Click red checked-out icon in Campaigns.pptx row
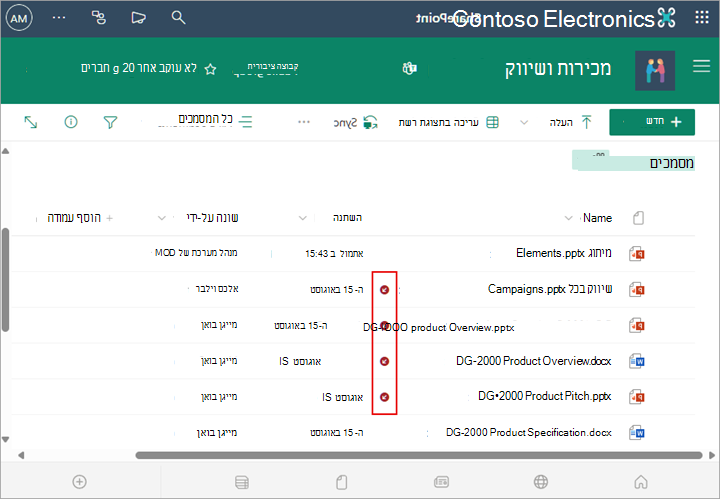The width and height of the screenshot is (720, 499). (384, 290)
